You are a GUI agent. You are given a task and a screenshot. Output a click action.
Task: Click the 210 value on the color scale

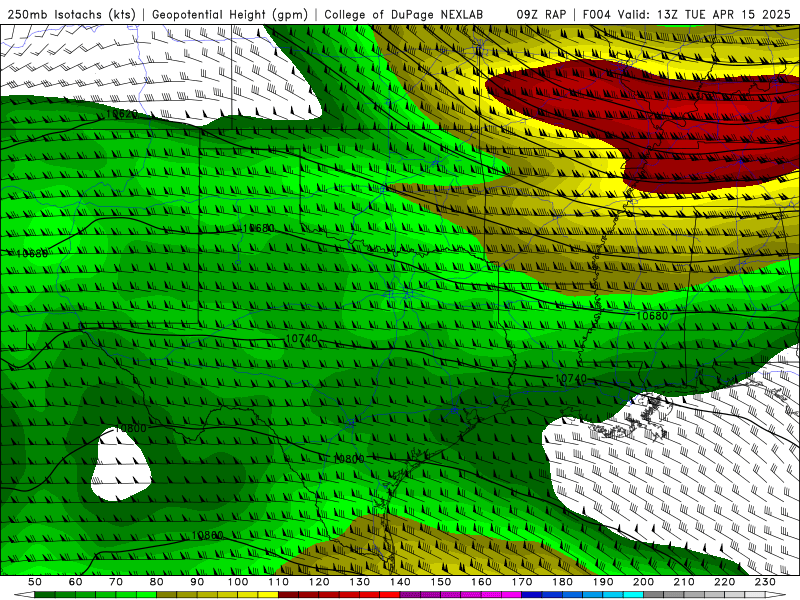pos(684,582)
